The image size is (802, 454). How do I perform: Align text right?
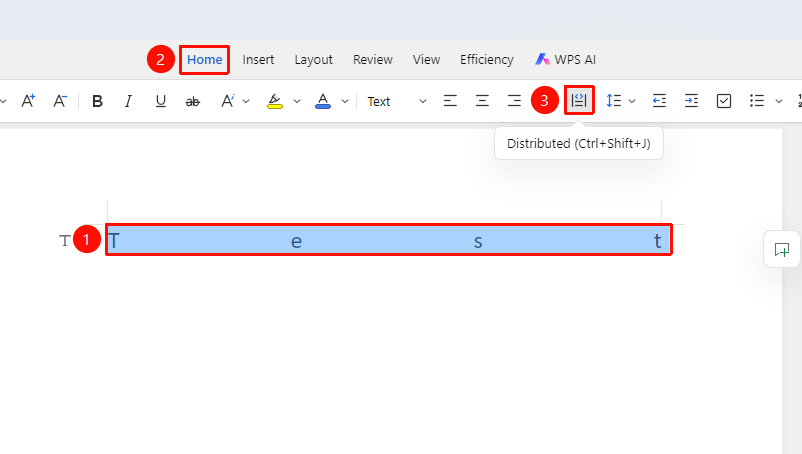pos(514,101)
